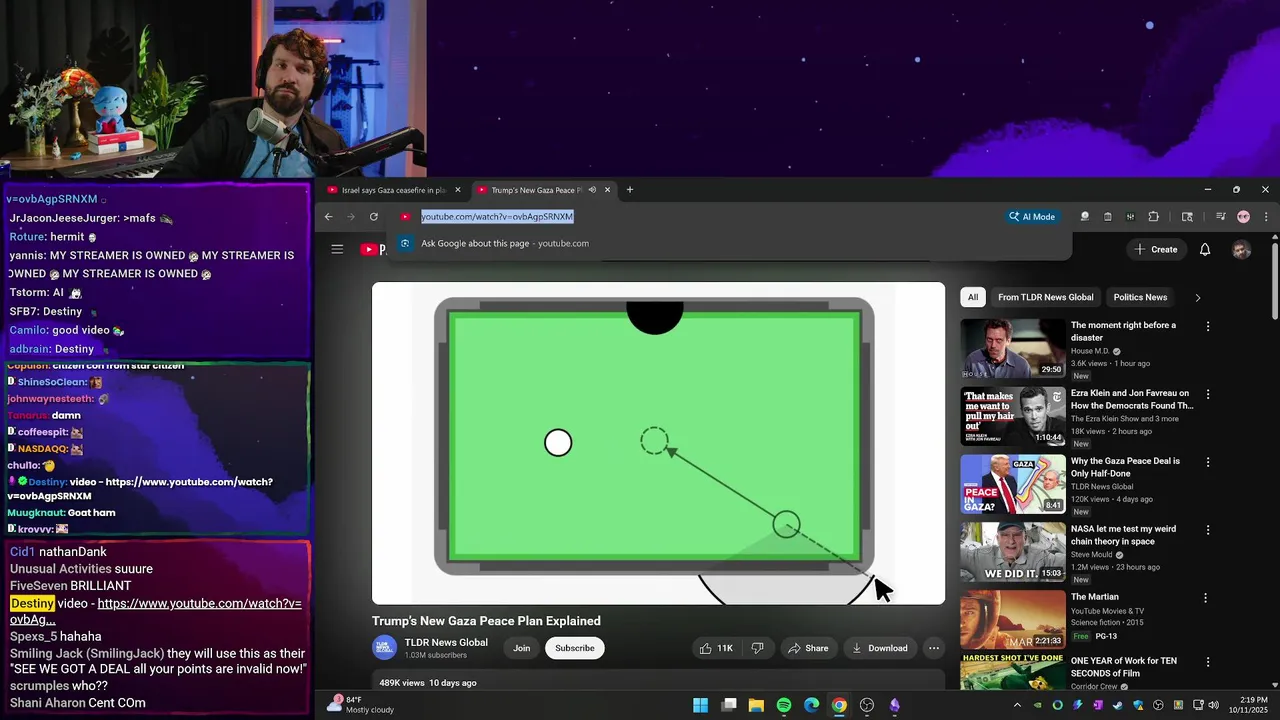
Task: Click the Join button
Action: [x=522, y=648]
